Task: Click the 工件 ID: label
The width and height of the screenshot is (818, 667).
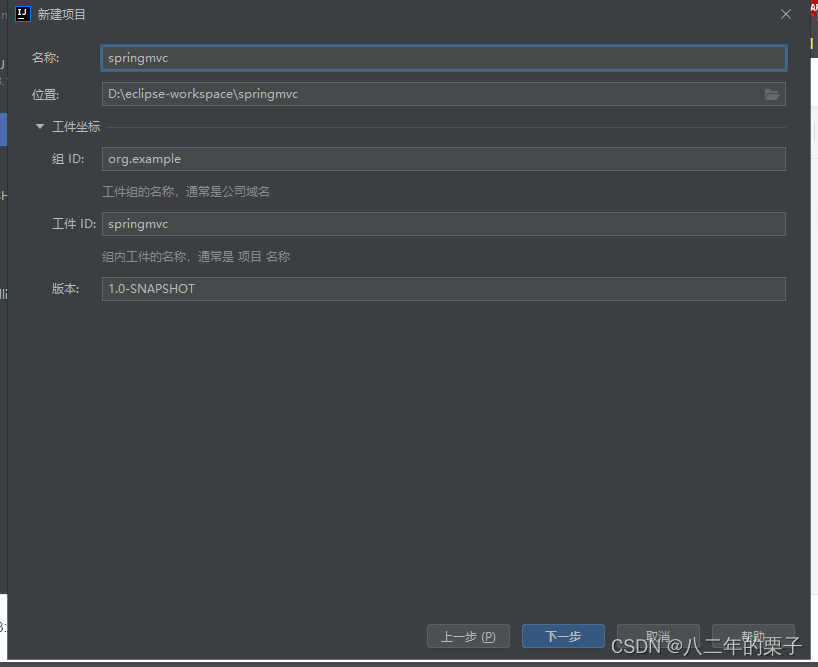Action: pos(74,224)
